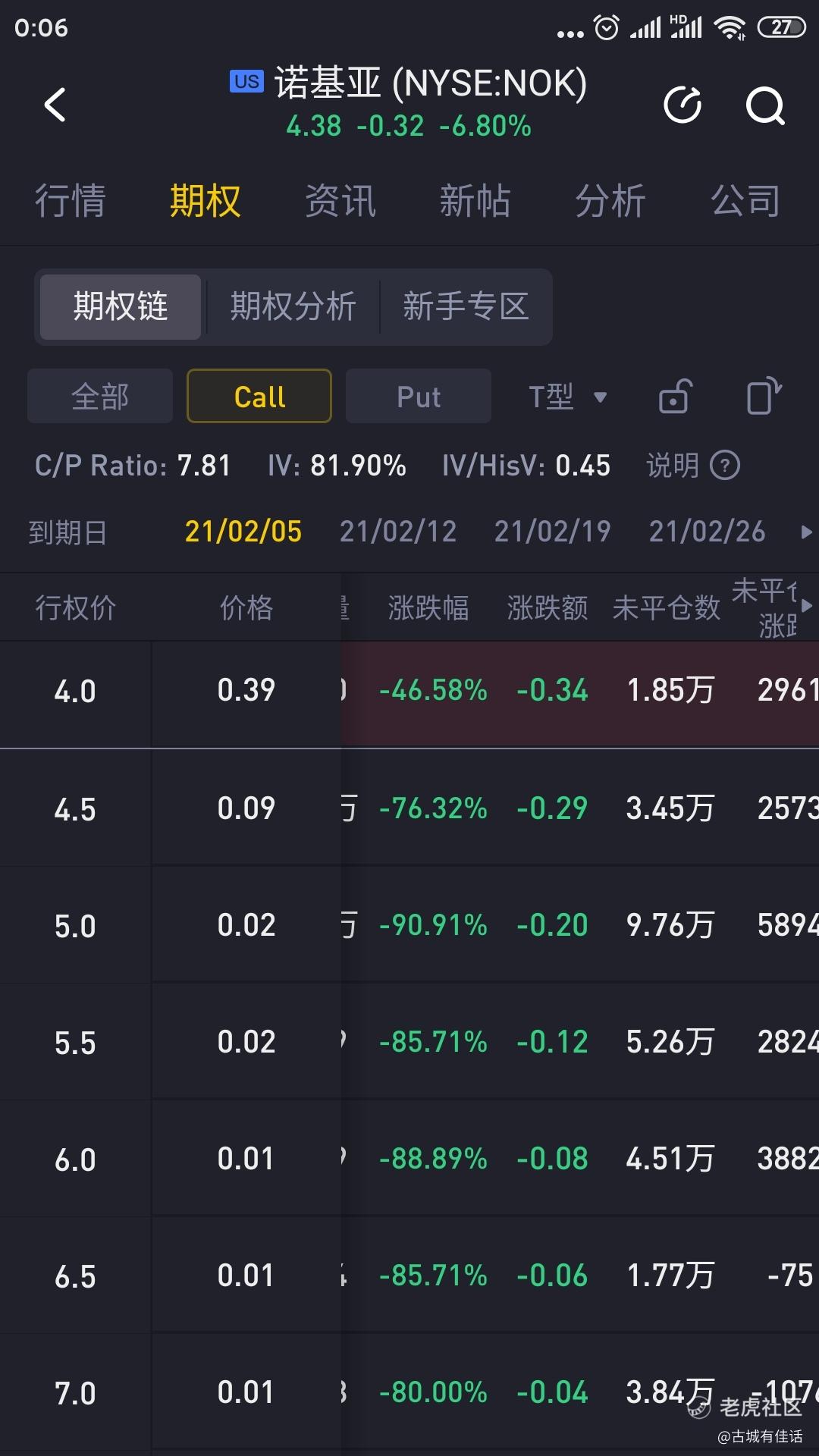Screen dimensions: 819x1456
Task: Open the 公司 tab
Action: click(745, 201)
